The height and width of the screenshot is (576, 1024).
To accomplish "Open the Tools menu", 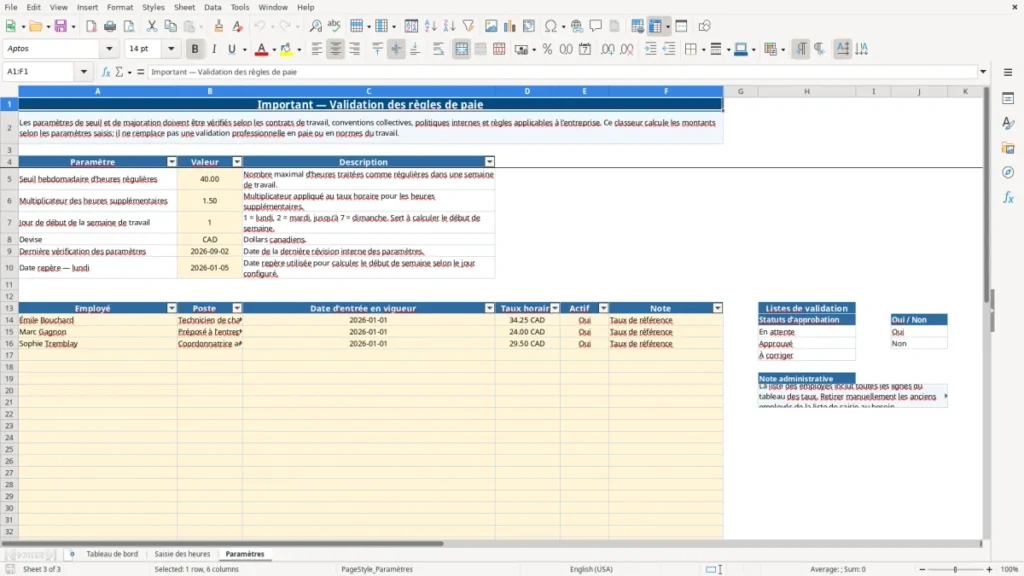I will 240,7.
